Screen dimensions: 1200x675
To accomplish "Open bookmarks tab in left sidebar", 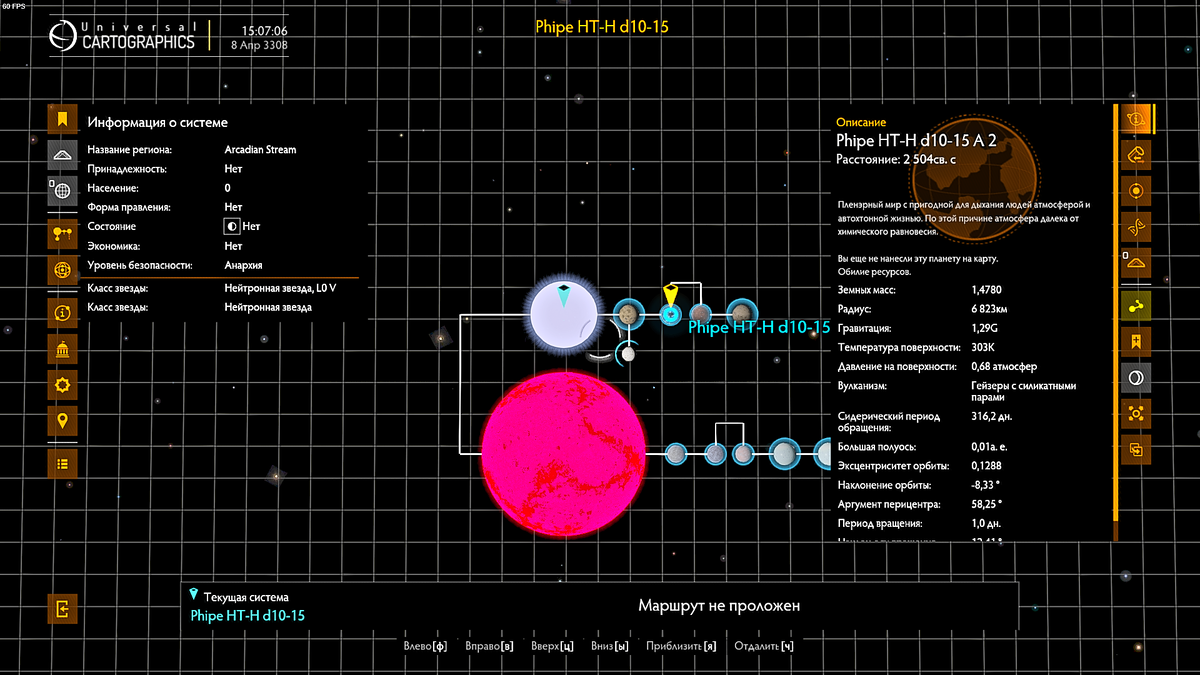I will (x=62, y=119).
